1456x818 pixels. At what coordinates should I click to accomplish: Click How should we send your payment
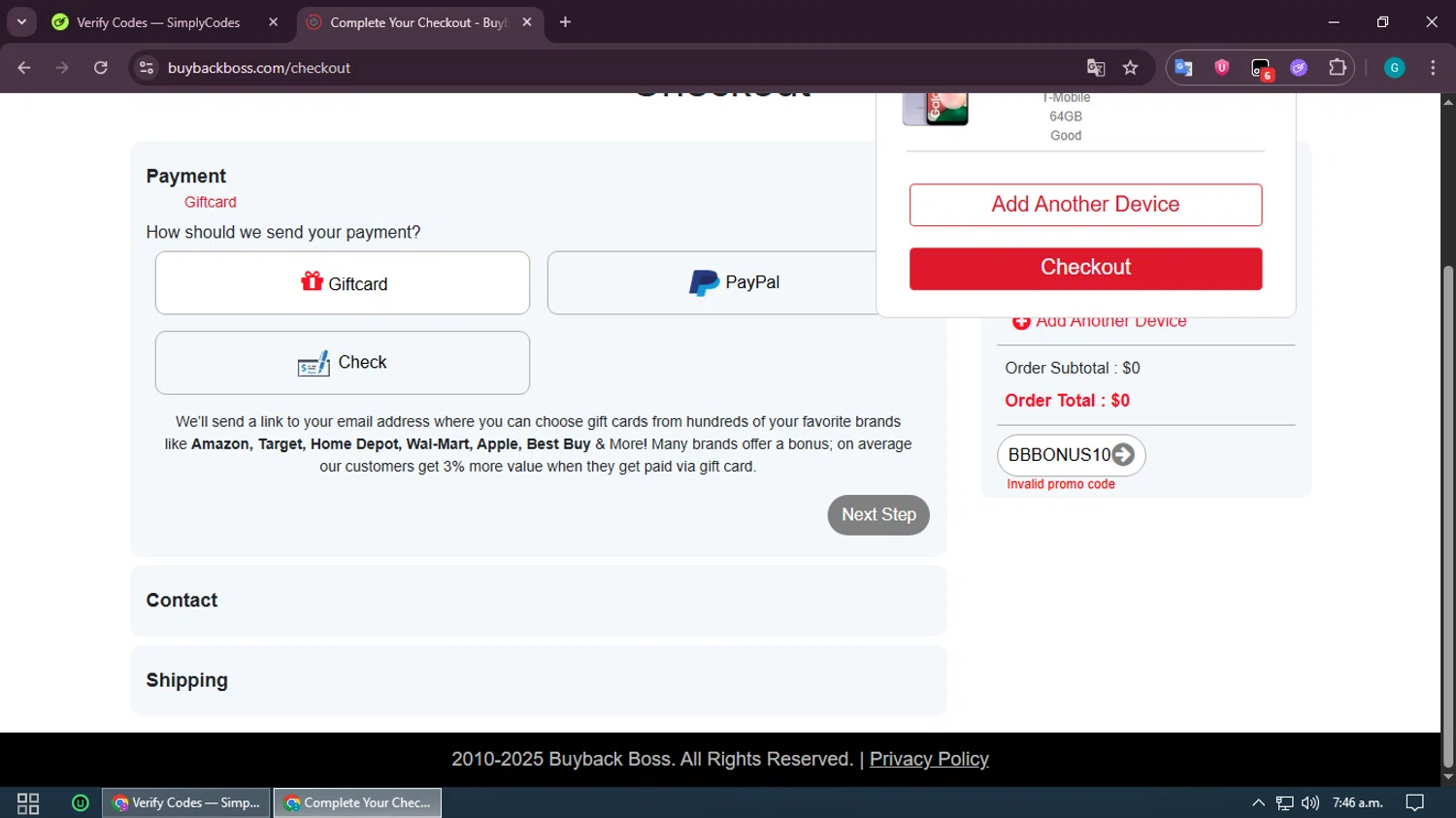click(283, 233)
